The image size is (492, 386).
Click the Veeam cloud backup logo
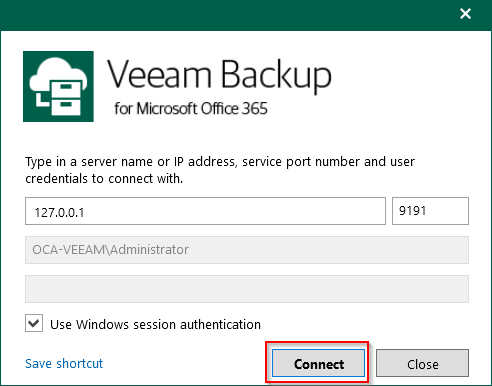(x=58, y=86)
